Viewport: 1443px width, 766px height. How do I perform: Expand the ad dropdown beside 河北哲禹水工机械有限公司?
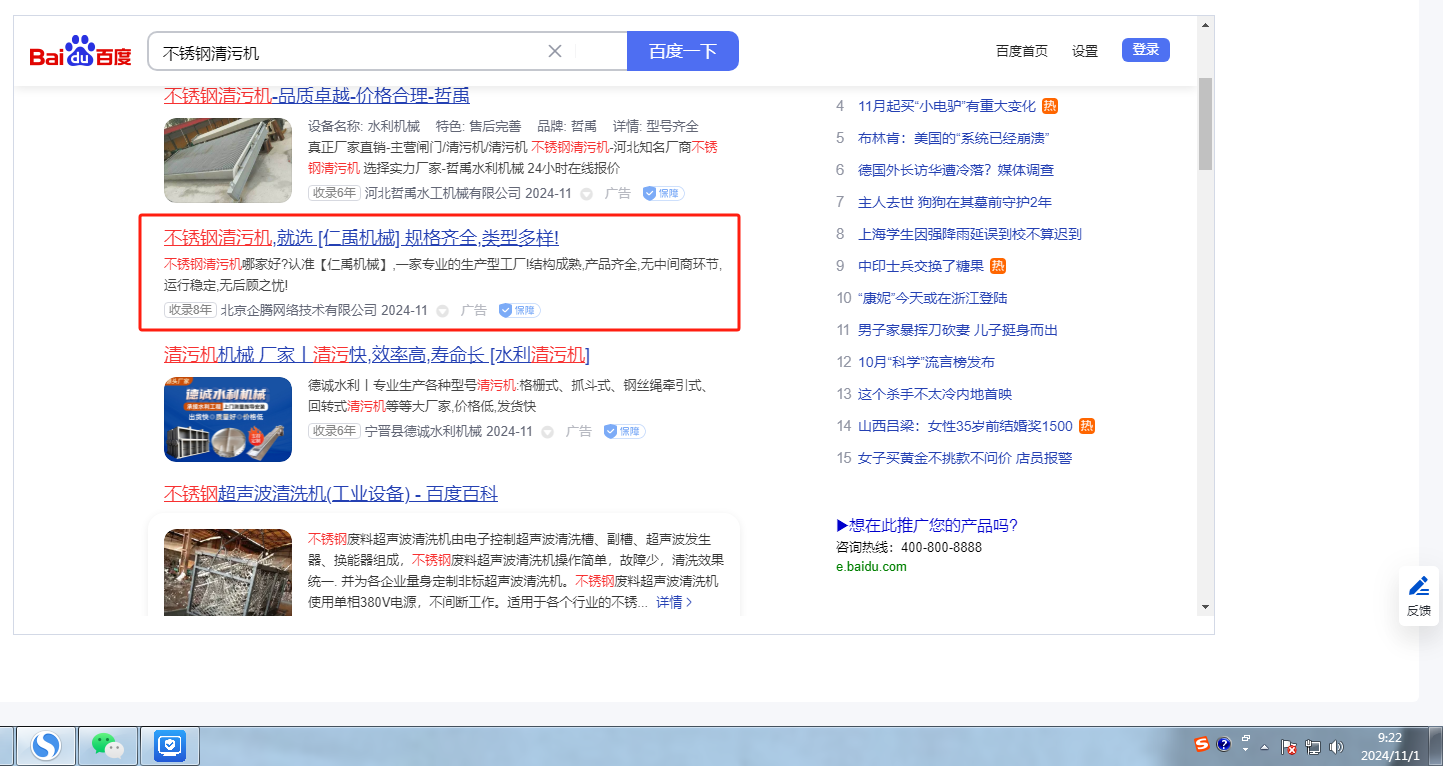click(x=587, y=194)
